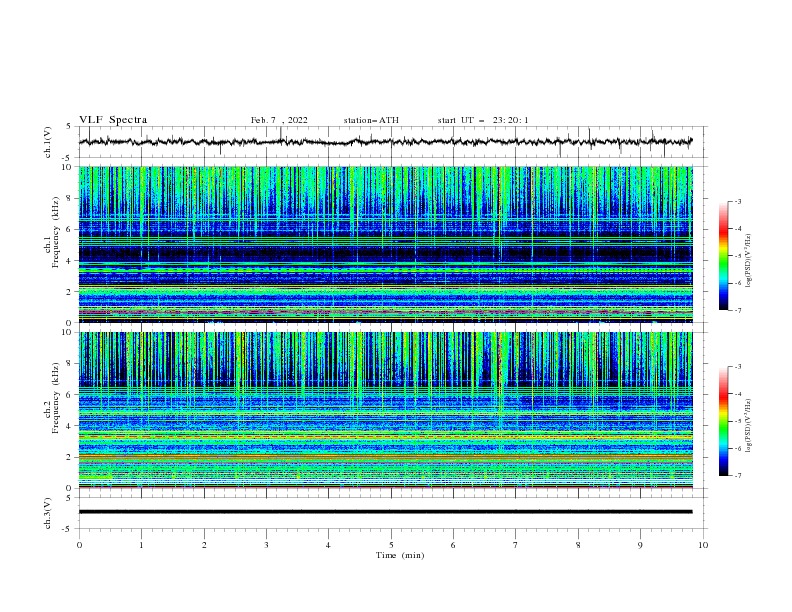Click the "-4" label on the ch.2 colorbar
This screenshot has height=612, width=792.
click(737, 394)
